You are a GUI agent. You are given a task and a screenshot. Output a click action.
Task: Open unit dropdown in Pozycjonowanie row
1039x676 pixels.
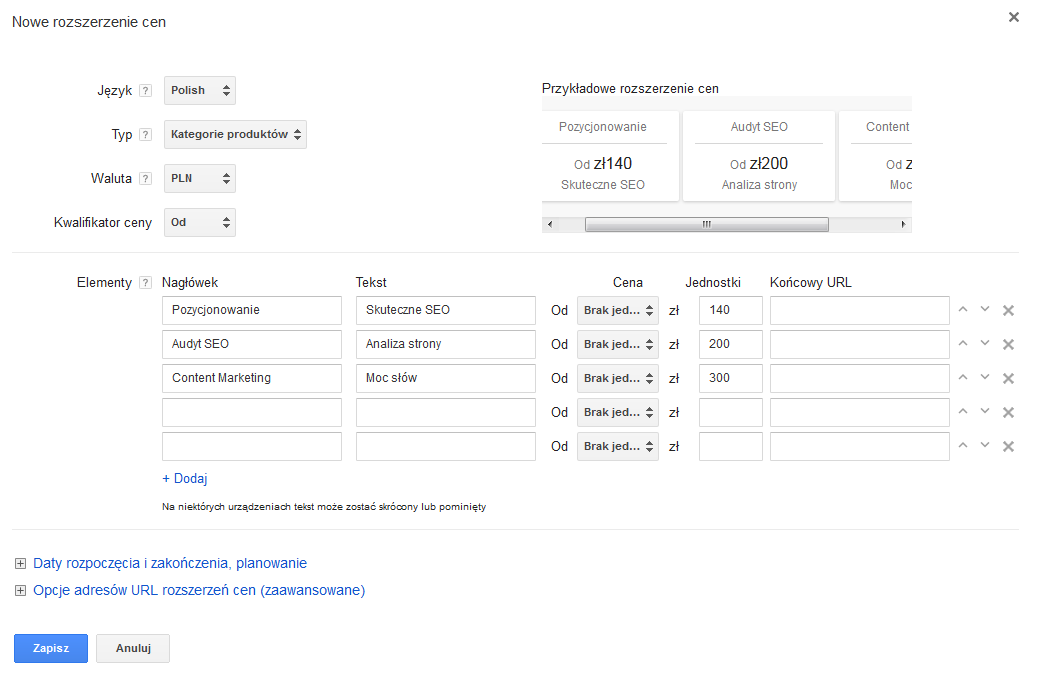pyautogui.click(x=618, y=310)
